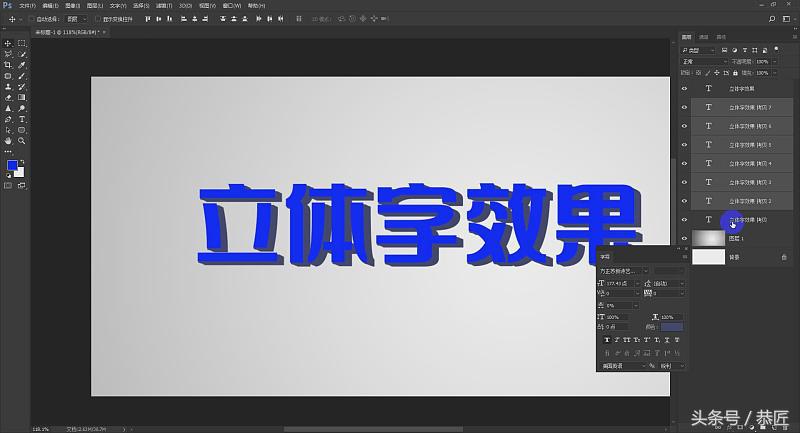This screenshot has height=433, width=800.
Task: Click the text color swatch in Character panel
Action: pos(672,327)
